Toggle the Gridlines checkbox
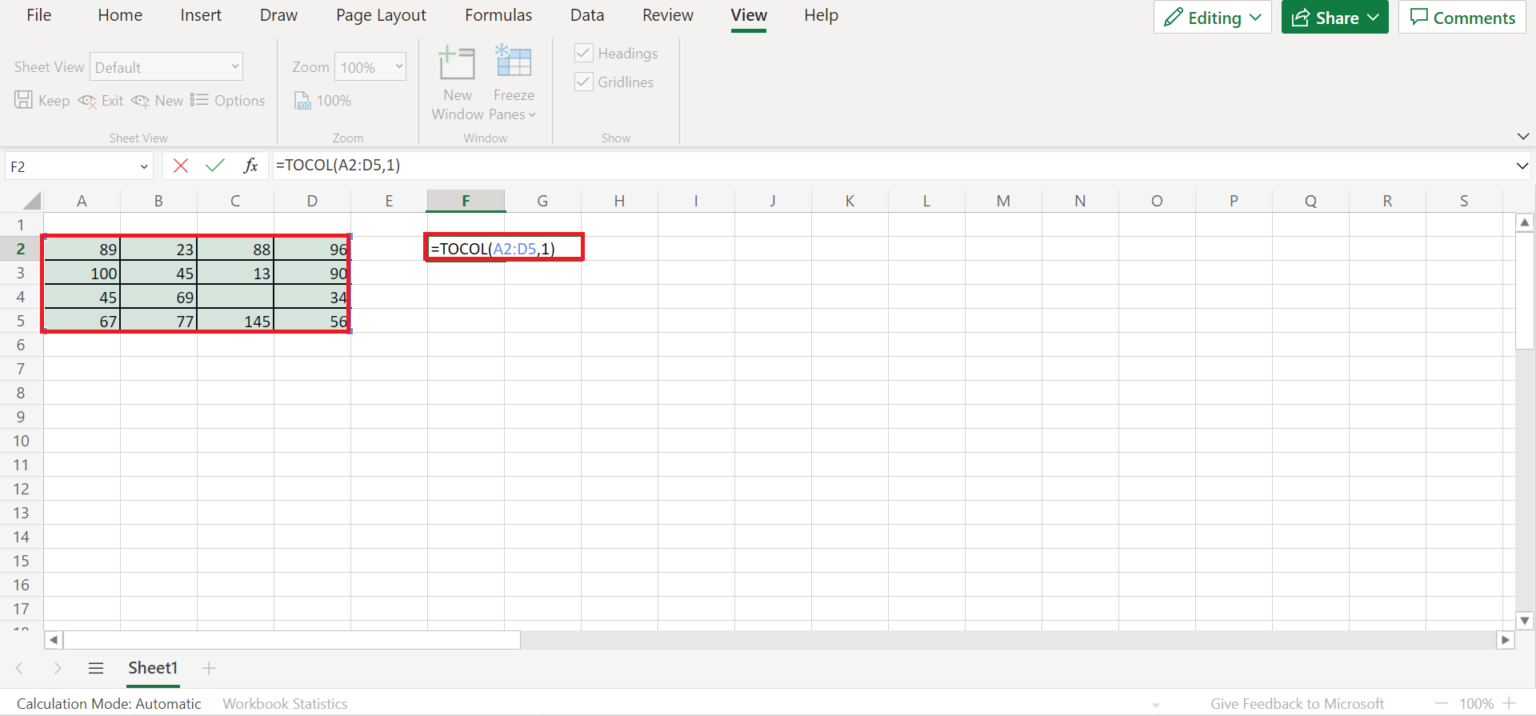The height and width of the screenshot is (716, 1536). pos(584,82)
